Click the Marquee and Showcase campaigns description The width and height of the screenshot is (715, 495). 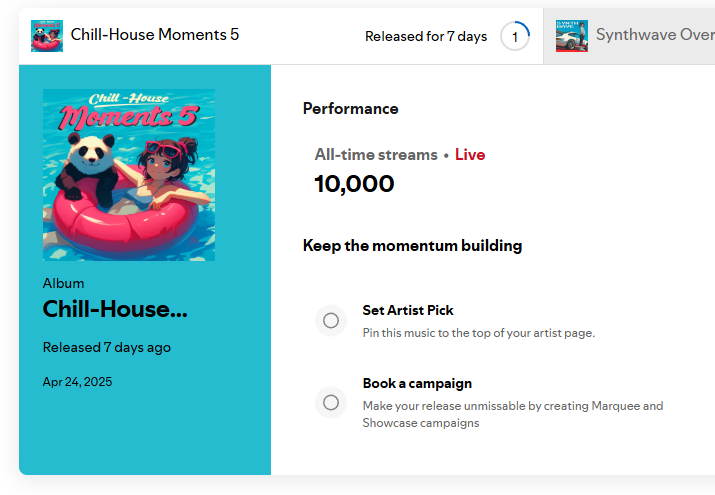[513, 414]
